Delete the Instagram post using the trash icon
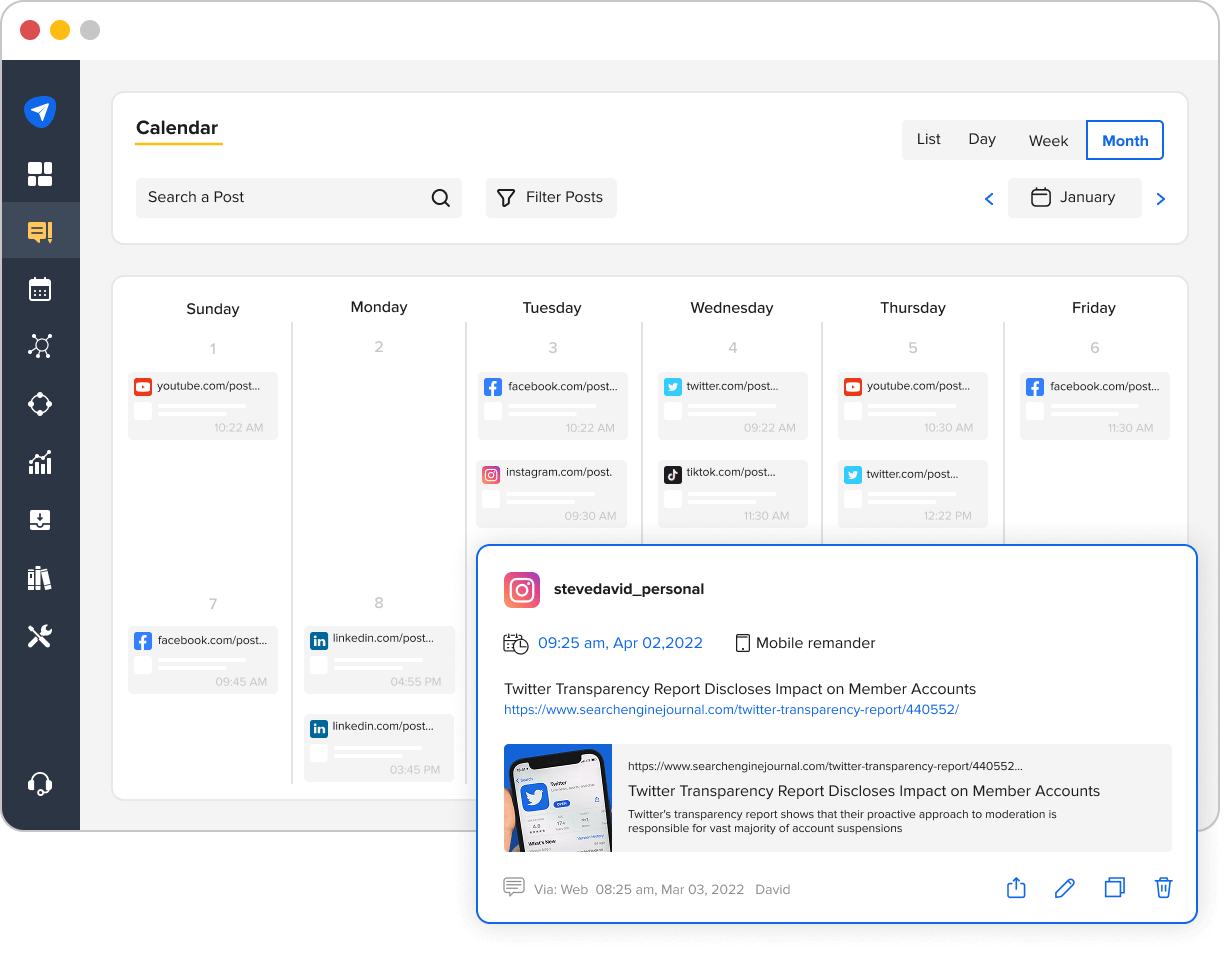The image size is (1228, 954). [1163, 887]
